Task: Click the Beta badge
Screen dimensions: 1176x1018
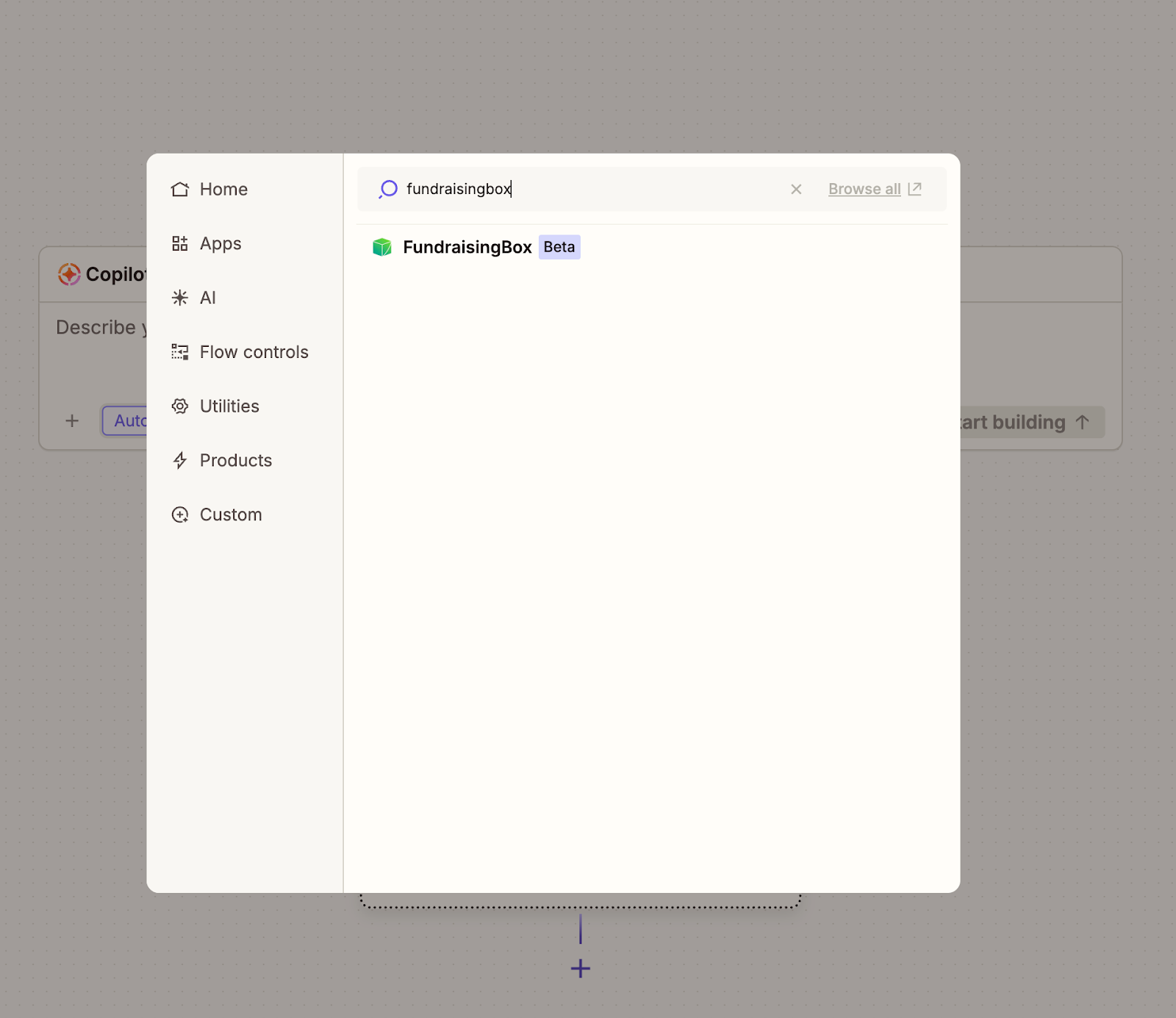Action: 559,247
